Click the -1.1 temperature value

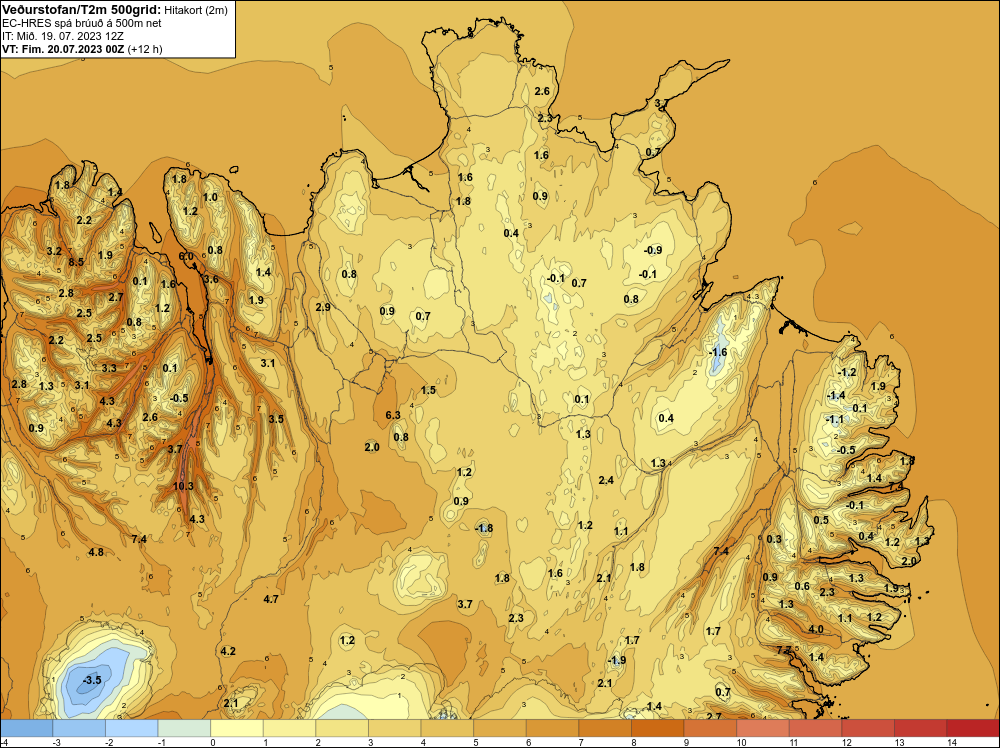click(x=834, y=420)
